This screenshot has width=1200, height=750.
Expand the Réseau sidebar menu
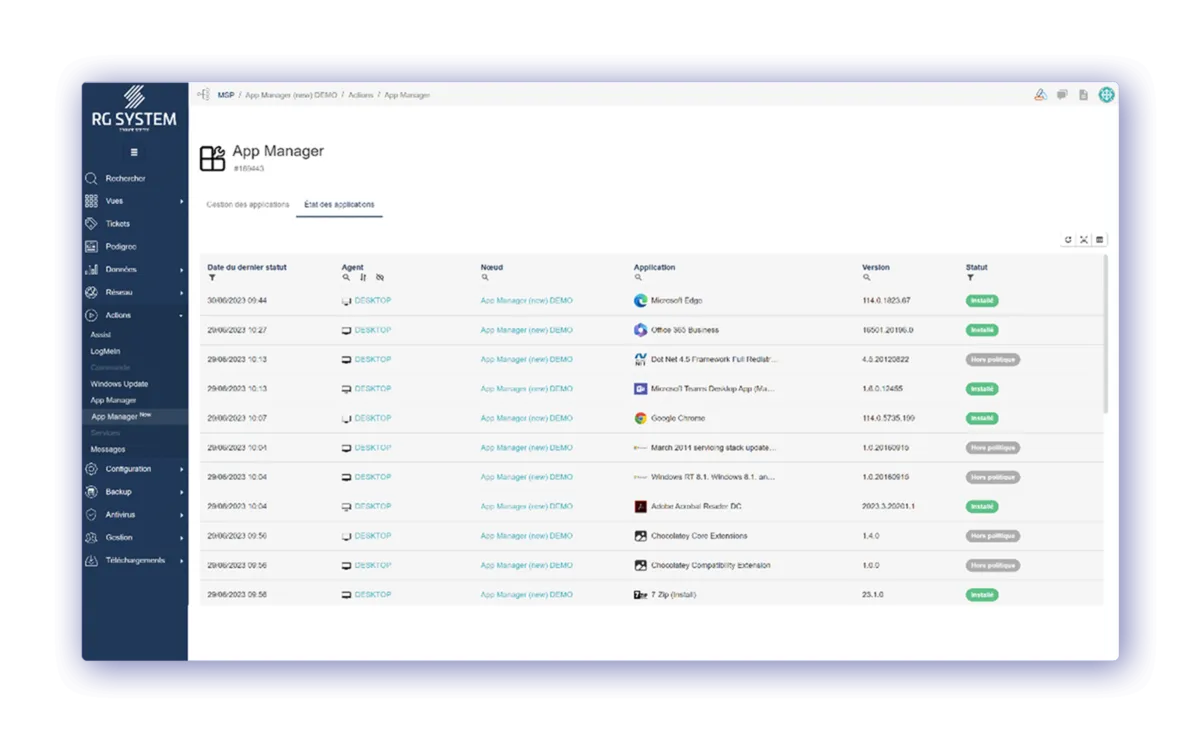pos(134,293)
